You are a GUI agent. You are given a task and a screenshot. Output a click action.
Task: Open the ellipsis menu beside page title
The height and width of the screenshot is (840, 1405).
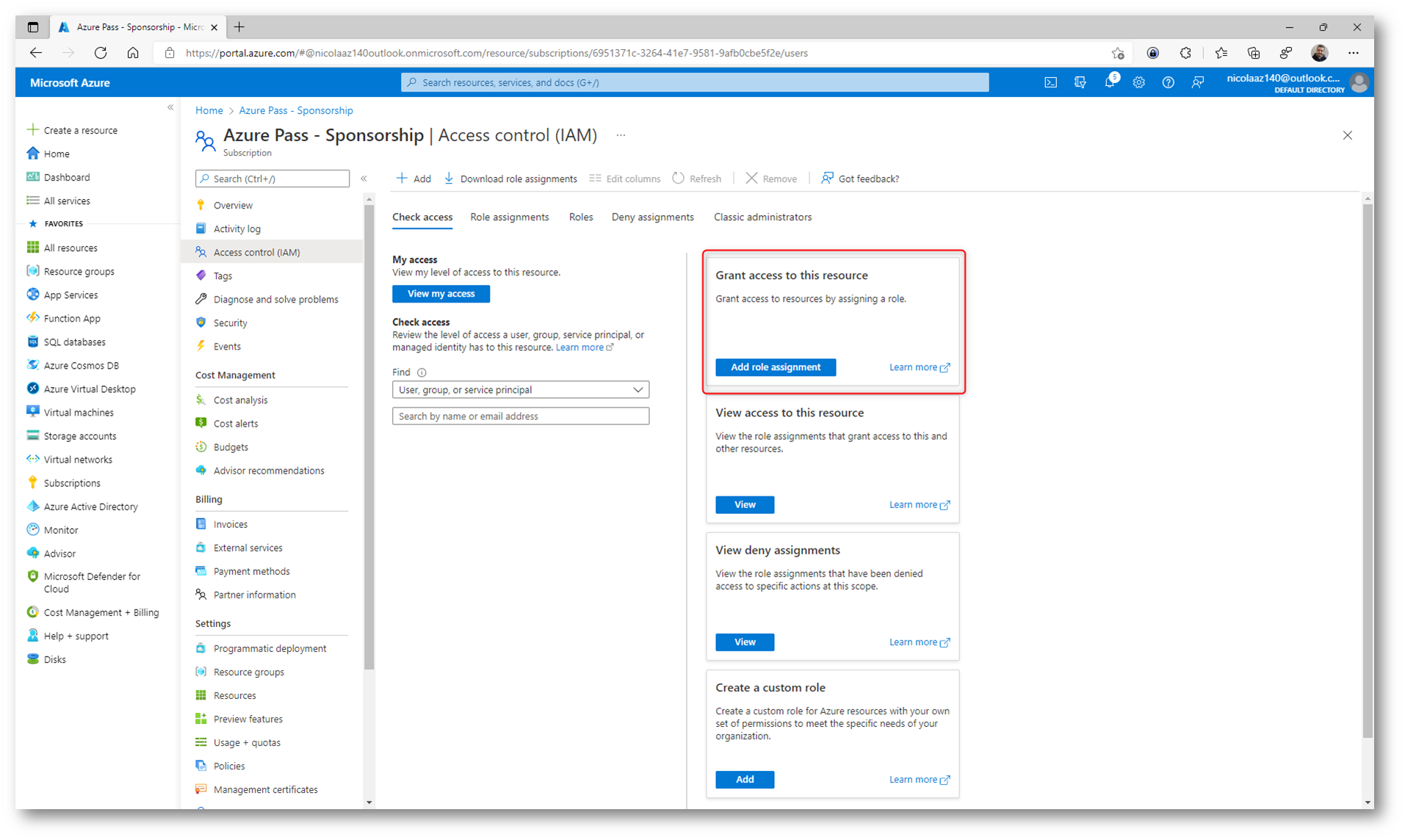pos(621,136)
